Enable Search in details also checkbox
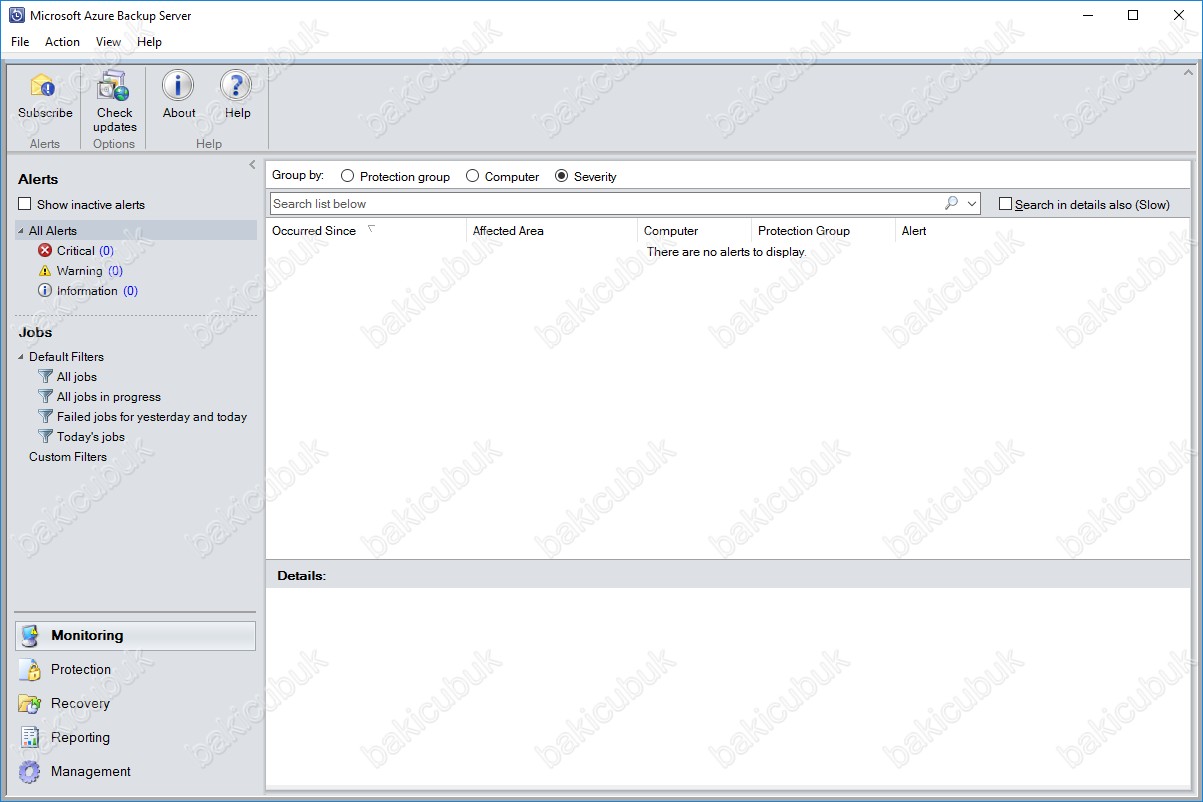1203x802 pixels. tap(1006, 204)
